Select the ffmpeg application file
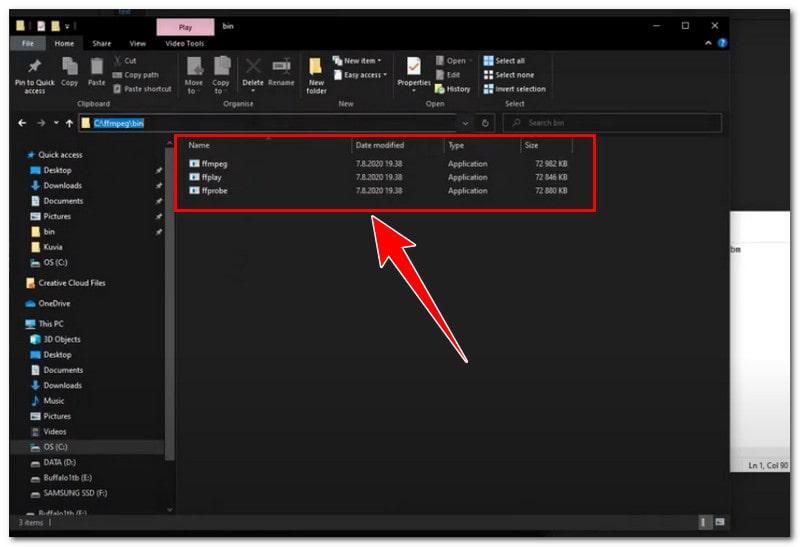 (214, 164)
